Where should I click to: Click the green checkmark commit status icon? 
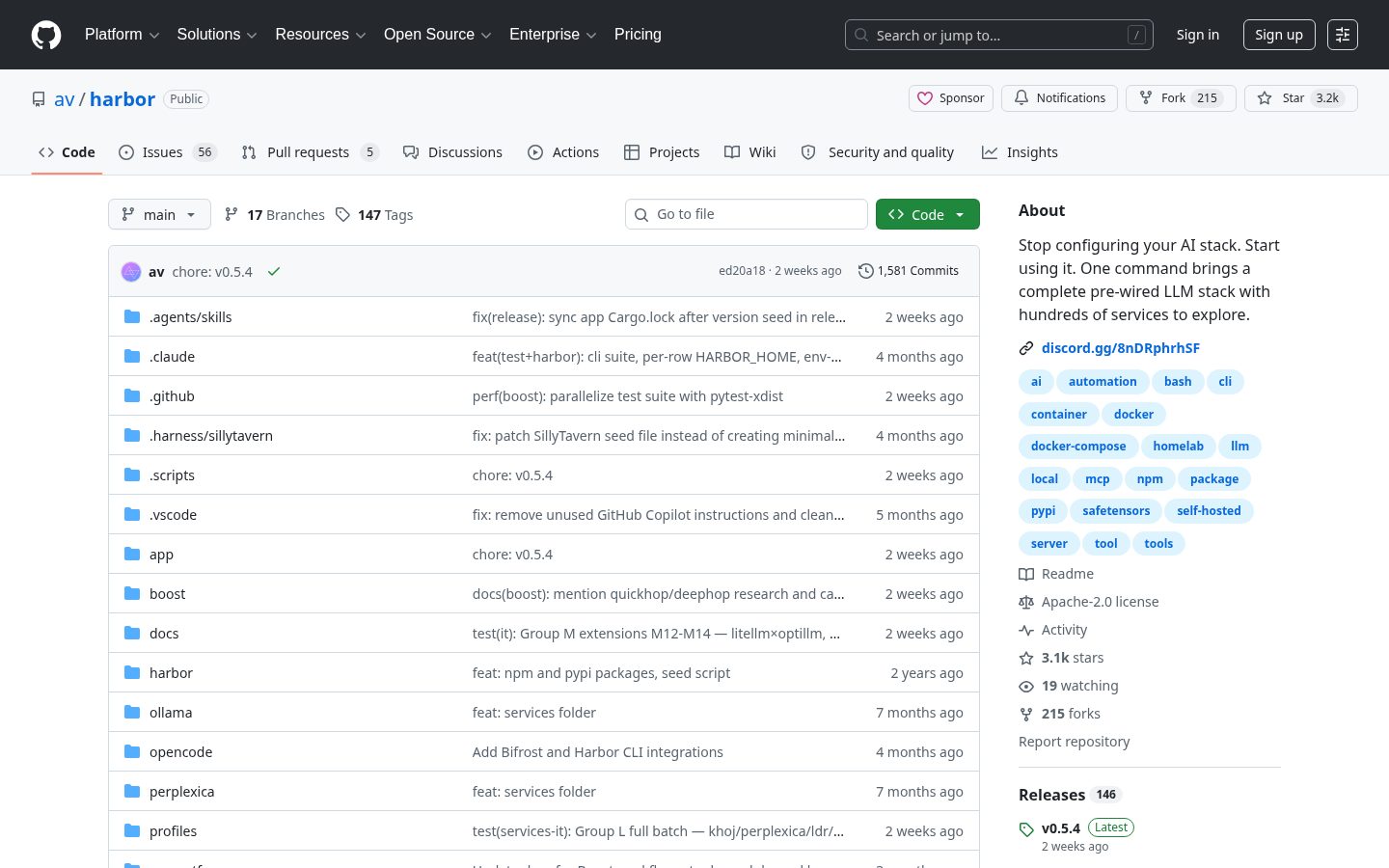pyautogui.click(x=274, y=272)
